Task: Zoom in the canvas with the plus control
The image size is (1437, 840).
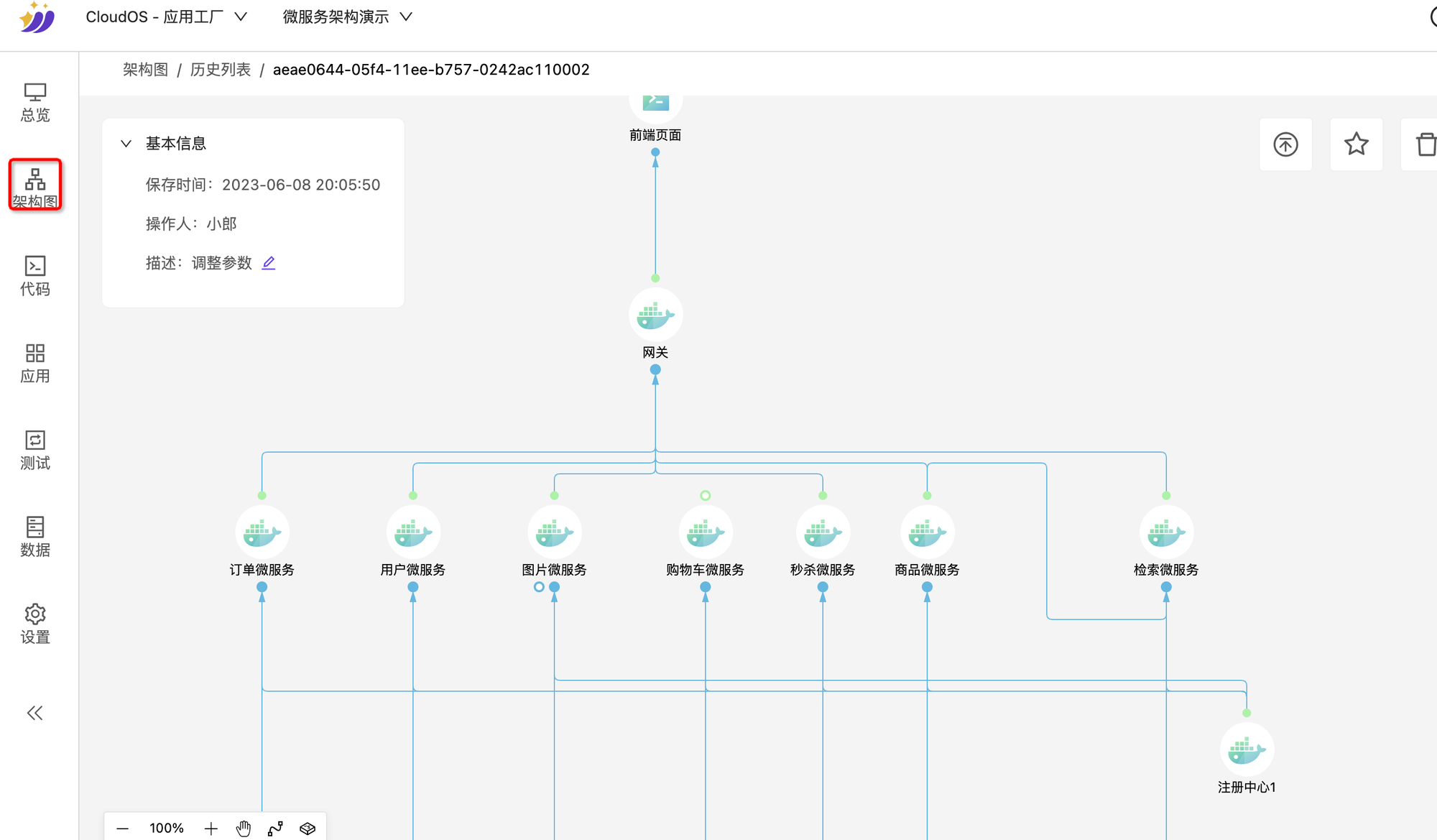Action: [x=211, y=828]
